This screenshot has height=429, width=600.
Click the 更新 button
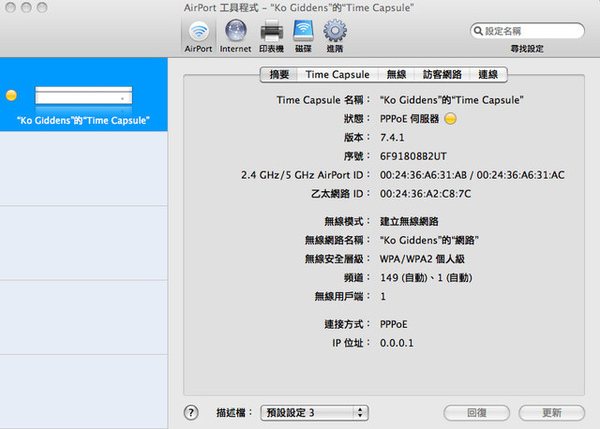[x=551, y=413]
